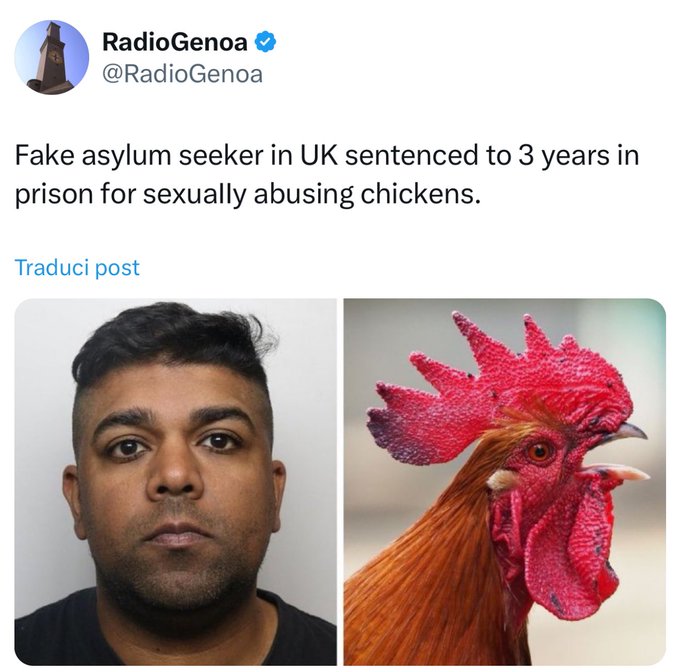Open the right rooster photo
The image size is (680, 672).
click(x=505, y=482)
